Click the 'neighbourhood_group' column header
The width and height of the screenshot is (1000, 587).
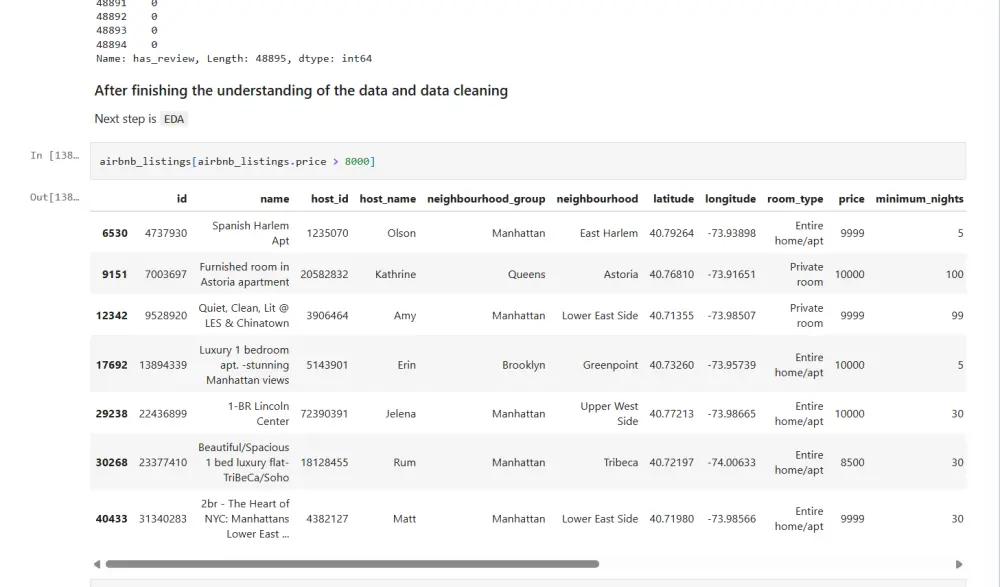(486, 199)
